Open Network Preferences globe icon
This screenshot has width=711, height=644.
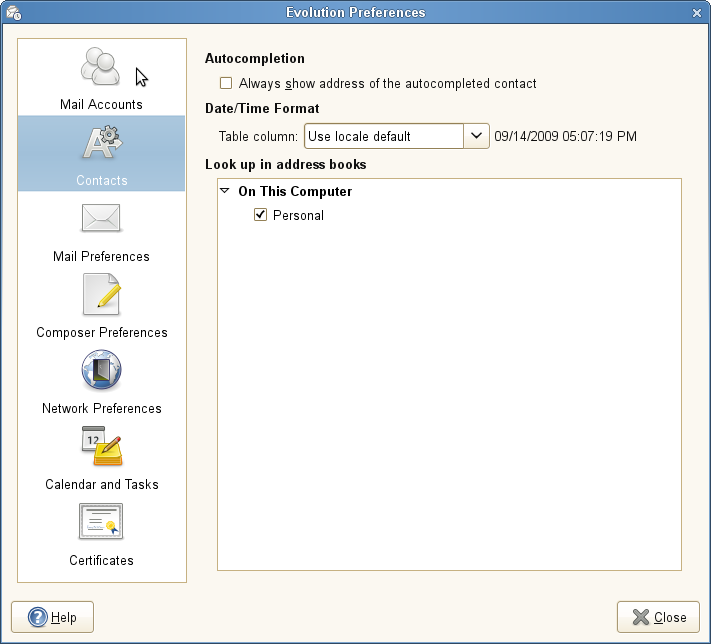click(101, 370)
